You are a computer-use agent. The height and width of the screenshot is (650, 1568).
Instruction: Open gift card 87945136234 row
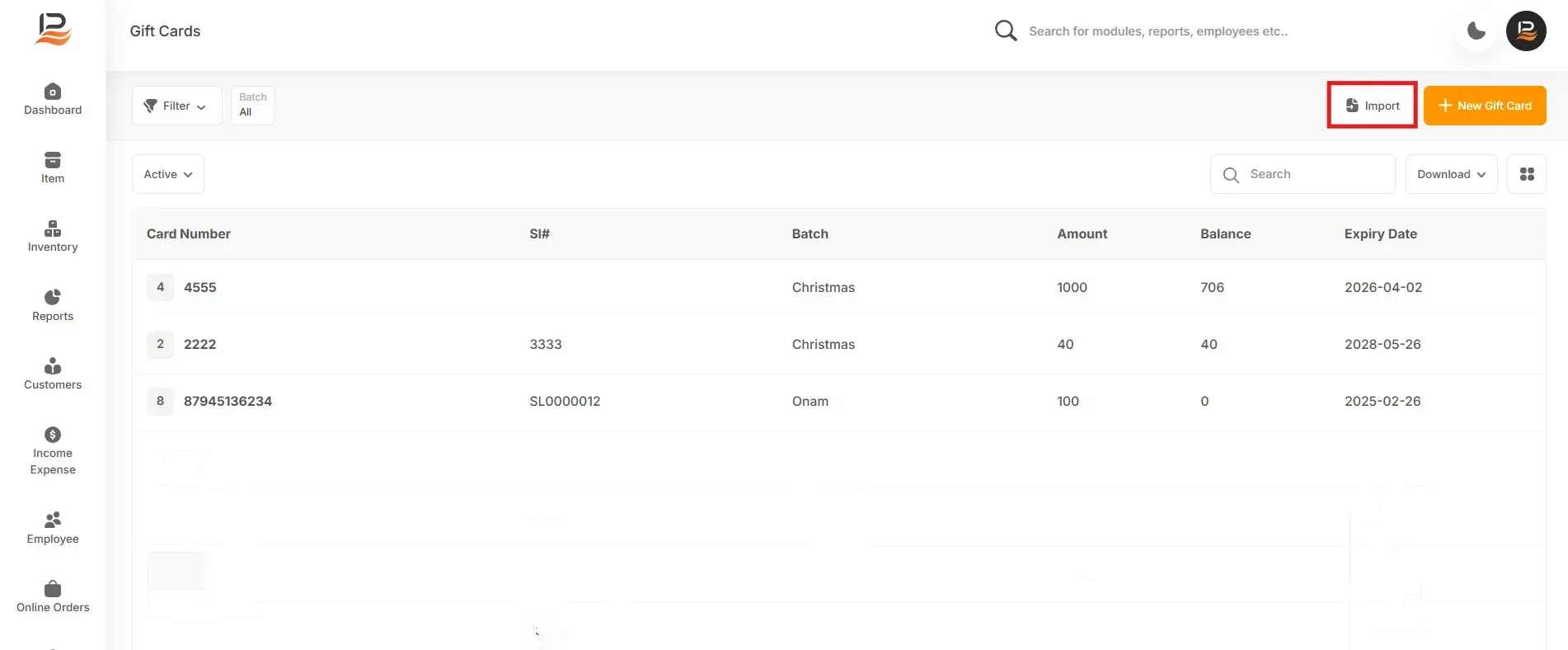(838, 402)
